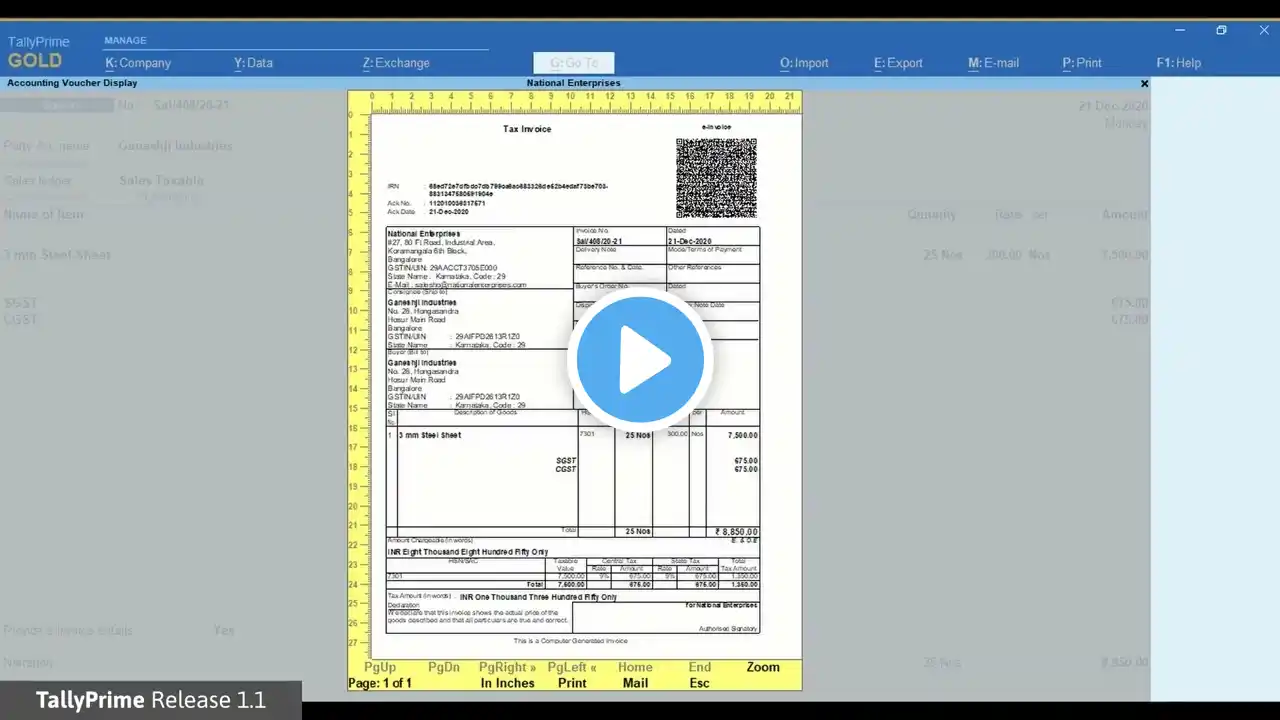1280x720 pixels.
Task: Open the Y: Data menu
Action: [x=253, y=63]
